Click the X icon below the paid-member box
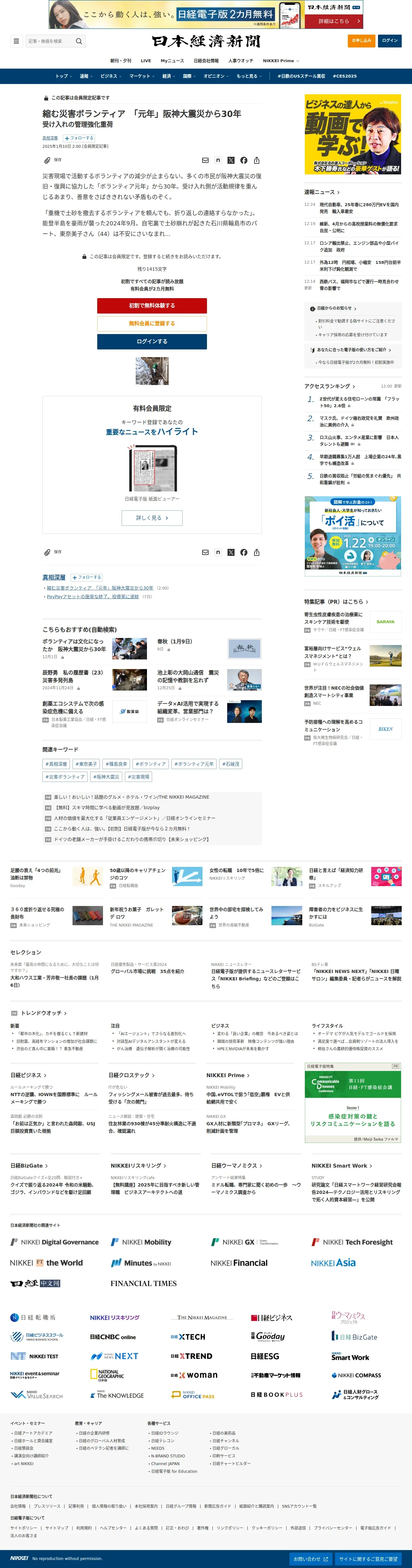Screen dimensions: 412x1568 click(231, 552)
